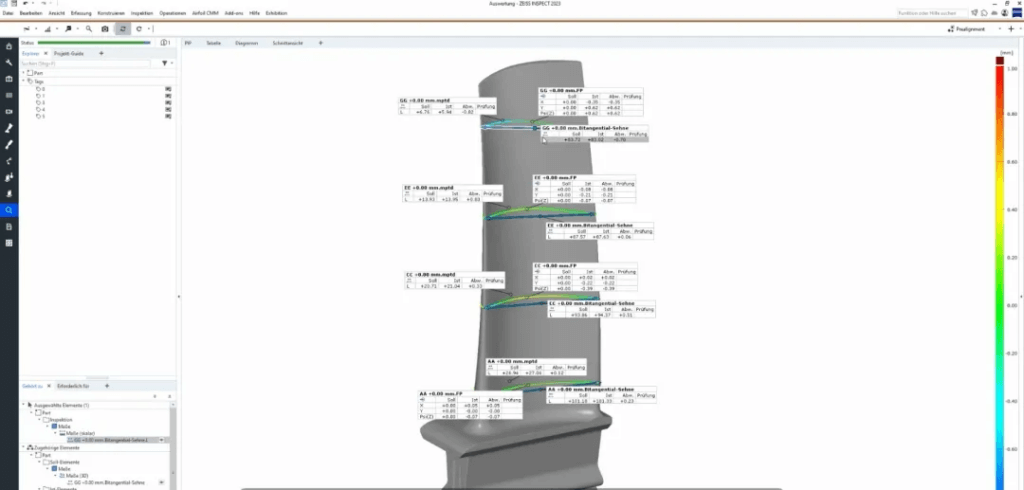The width and height of the screenshot is (1024, 490).
Task: Click the pin annotation toolbar icon
Action: pos(68,29)
